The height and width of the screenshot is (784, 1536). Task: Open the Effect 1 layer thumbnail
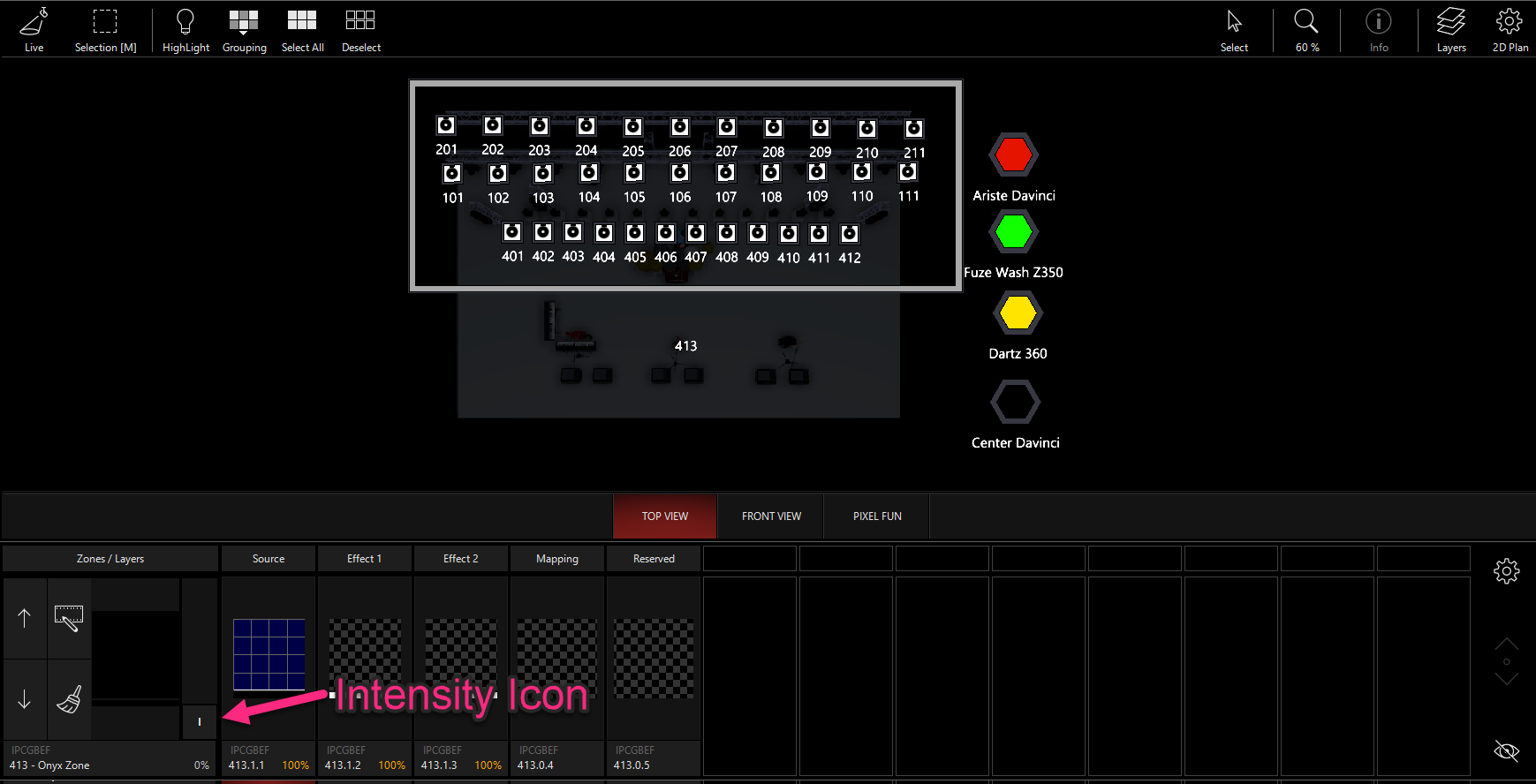click(365, 658)
